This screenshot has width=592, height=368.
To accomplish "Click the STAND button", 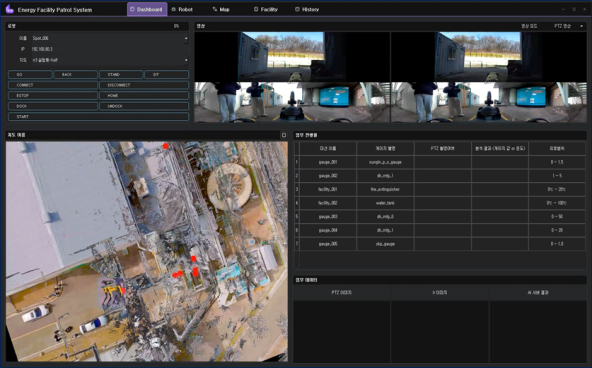I will coord(121,74).
